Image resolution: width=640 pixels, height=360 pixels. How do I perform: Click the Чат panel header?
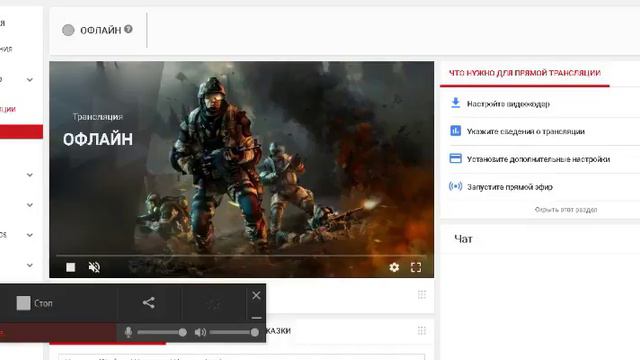tap(463, 239)
